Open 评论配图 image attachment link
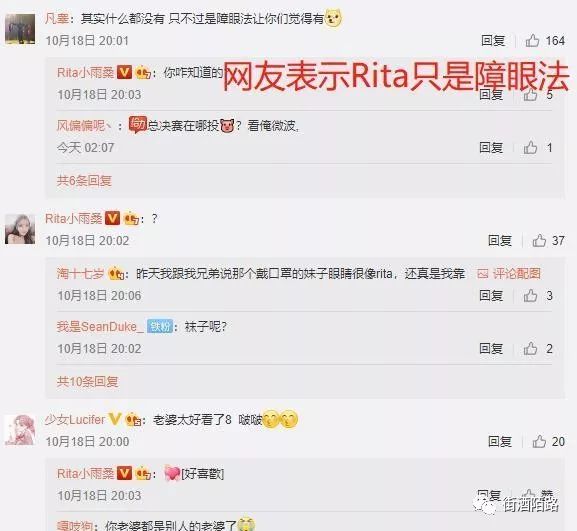 pos(509,273)
